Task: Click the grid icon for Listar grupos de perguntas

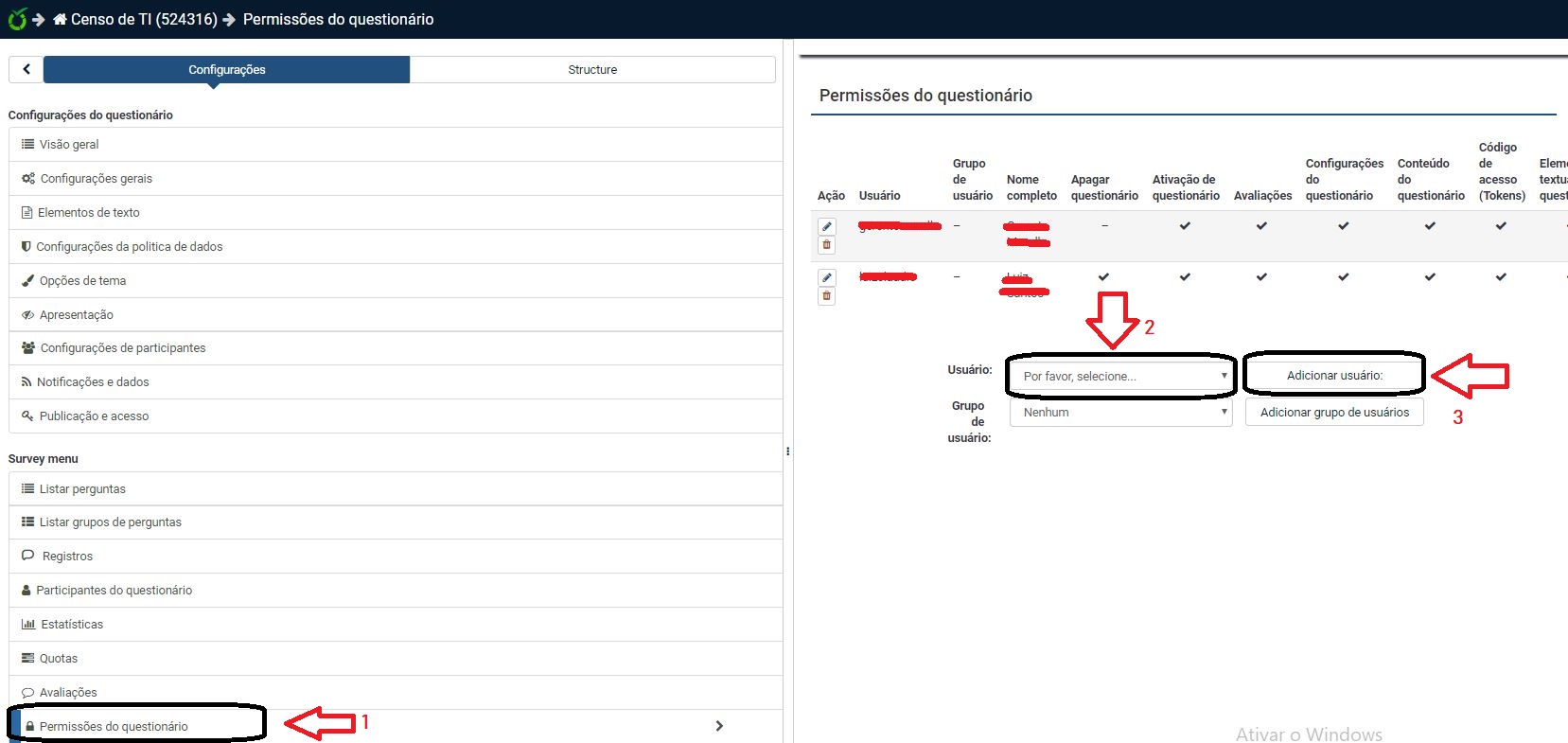Action: [x=28, y=522]
